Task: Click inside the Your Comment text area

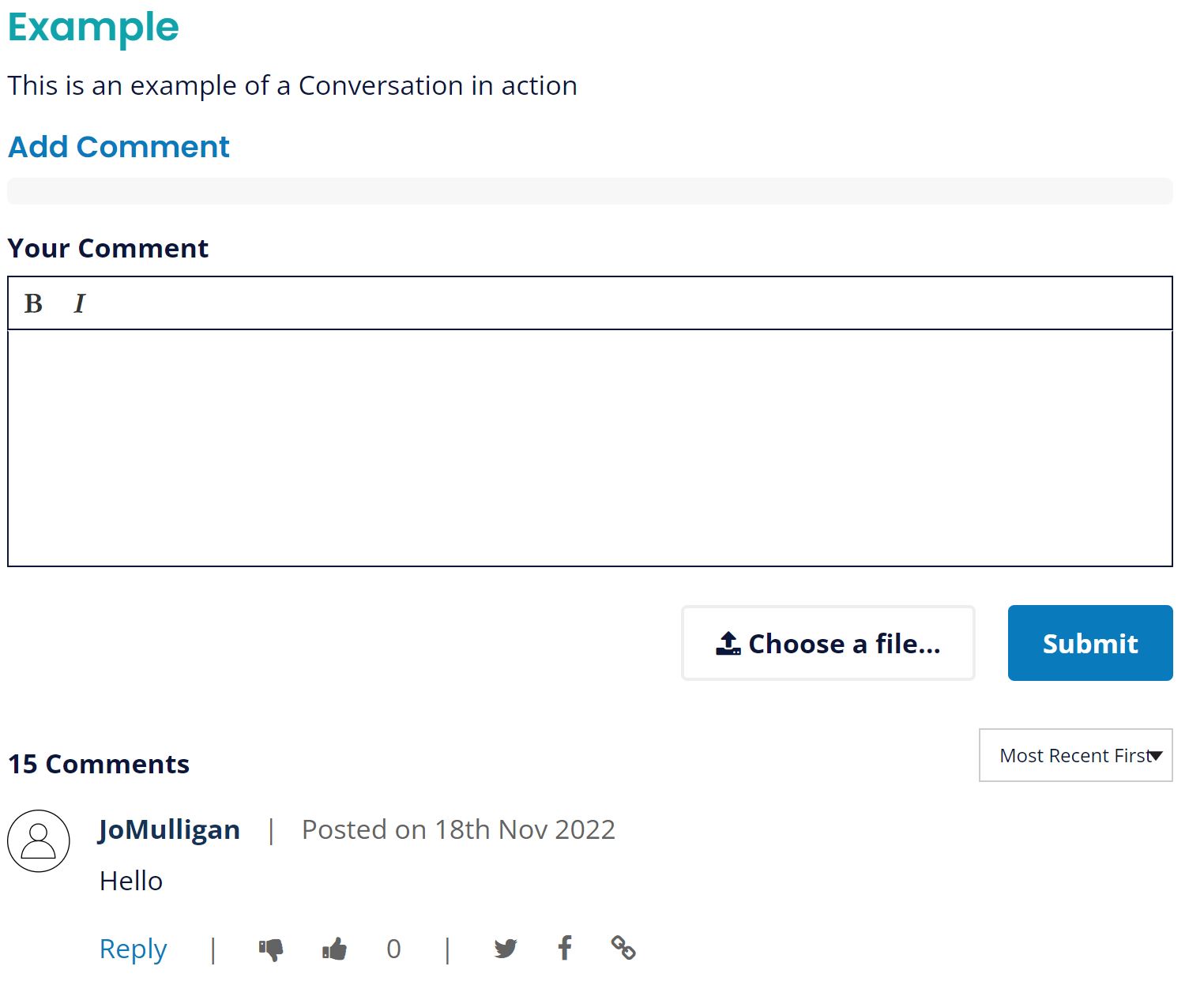Action: (x=589, y=448)
